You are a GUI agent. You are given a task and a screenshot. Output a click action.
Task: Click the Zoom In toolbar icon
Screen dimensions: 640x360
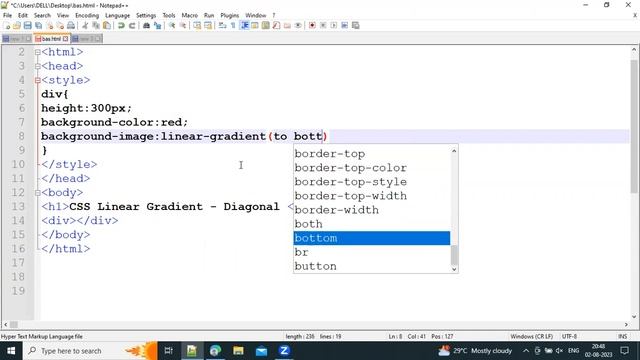coord(172,25)
